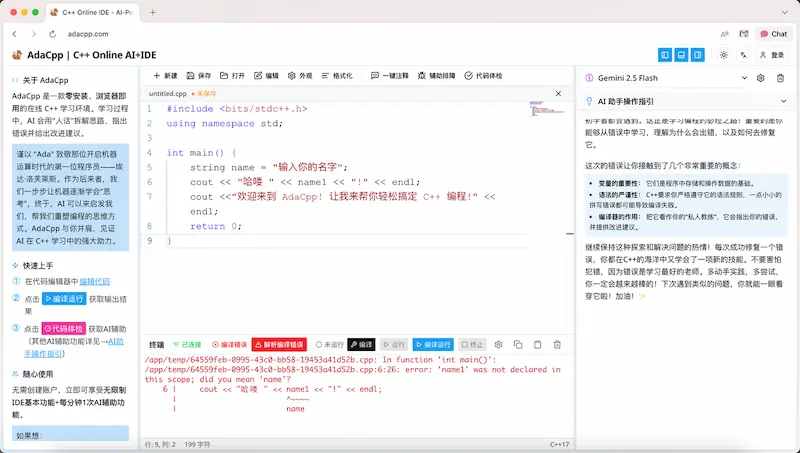Click the terminal clipboard paste icon
This screenshot has width=800, height=453.
click(537, 344)
